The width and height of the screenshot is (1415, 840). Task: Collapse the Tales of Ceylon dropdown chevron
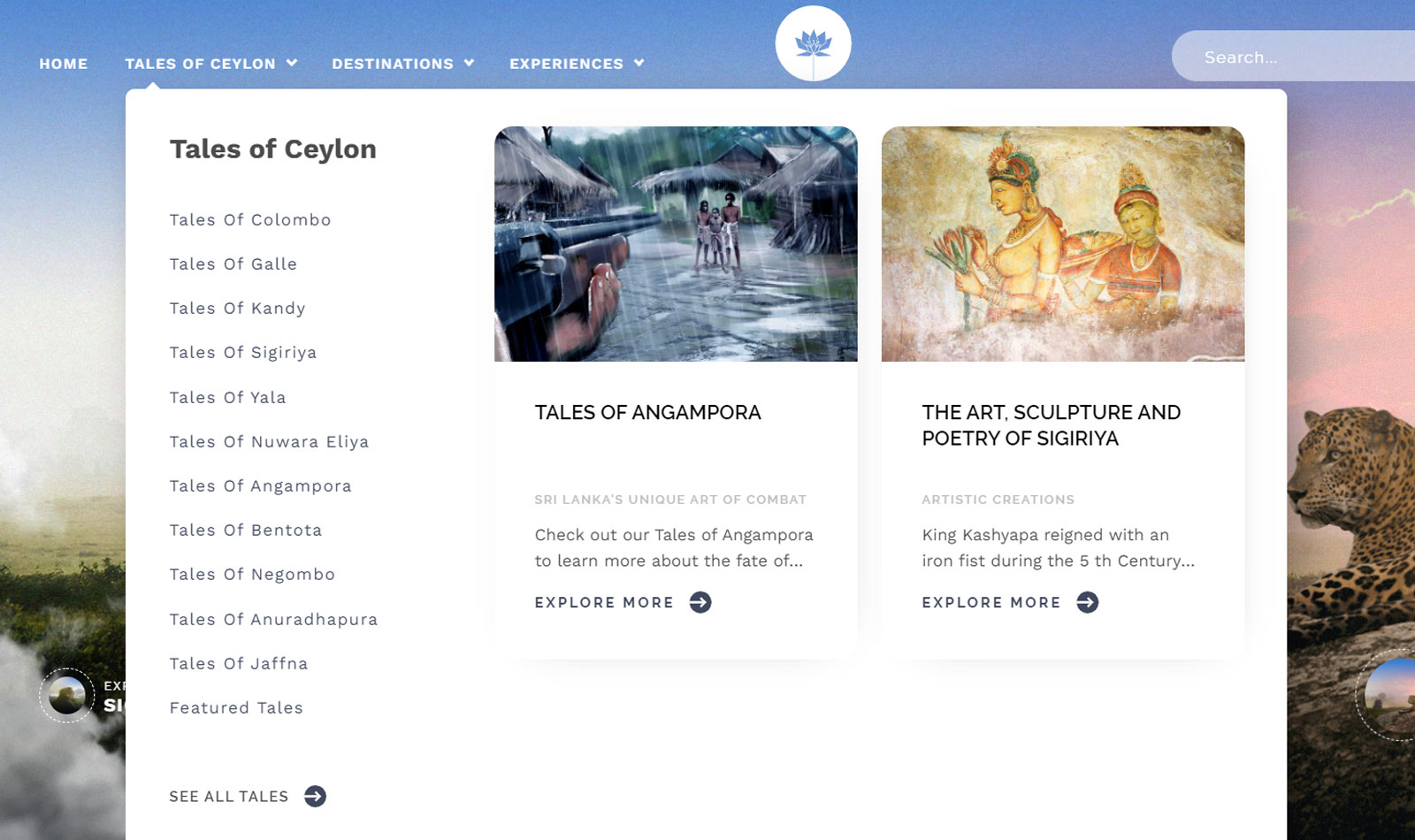click(x=292, y=63)
